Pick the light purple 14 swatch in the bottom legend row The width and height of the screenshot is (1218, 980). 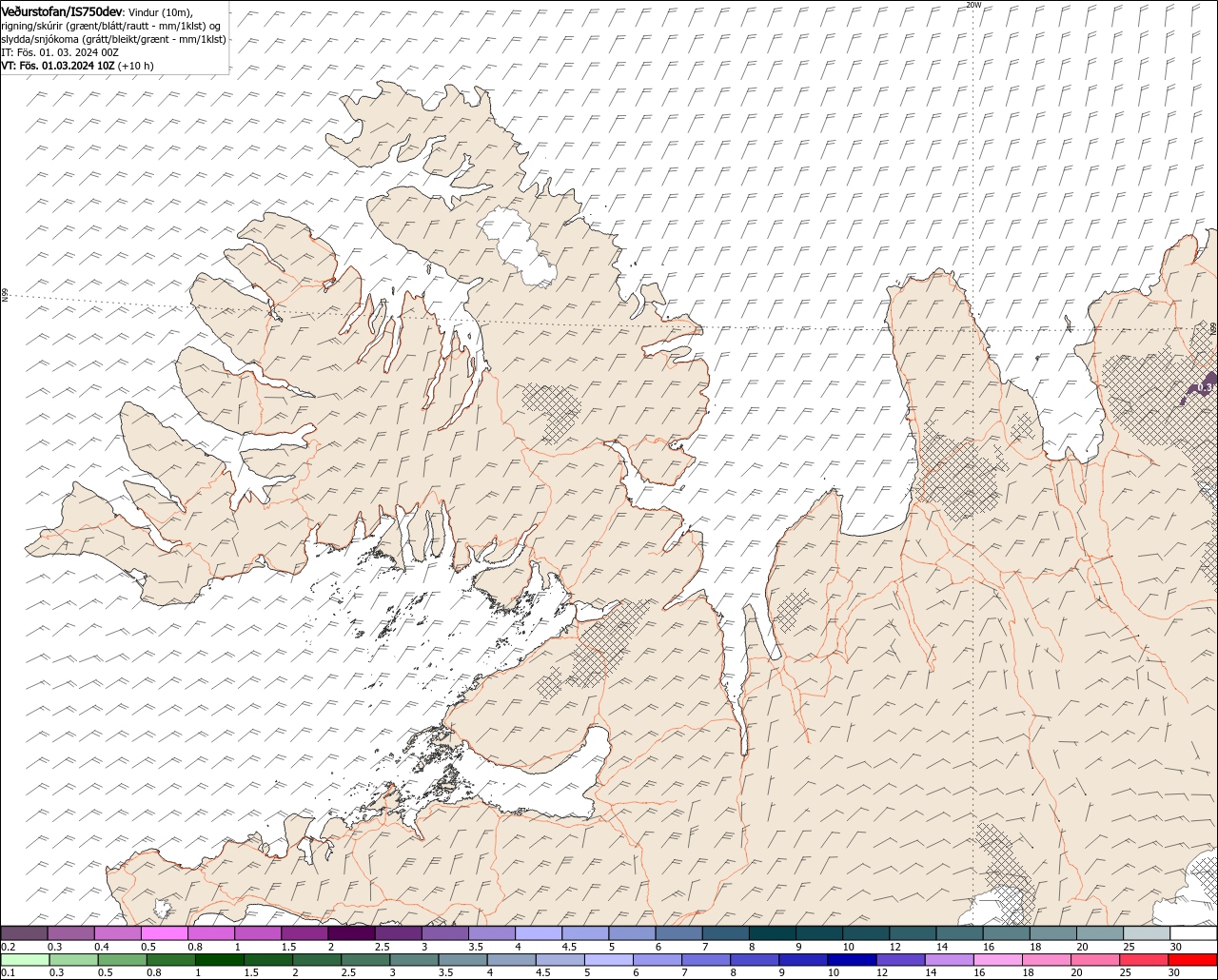click(x=949, y=960)
